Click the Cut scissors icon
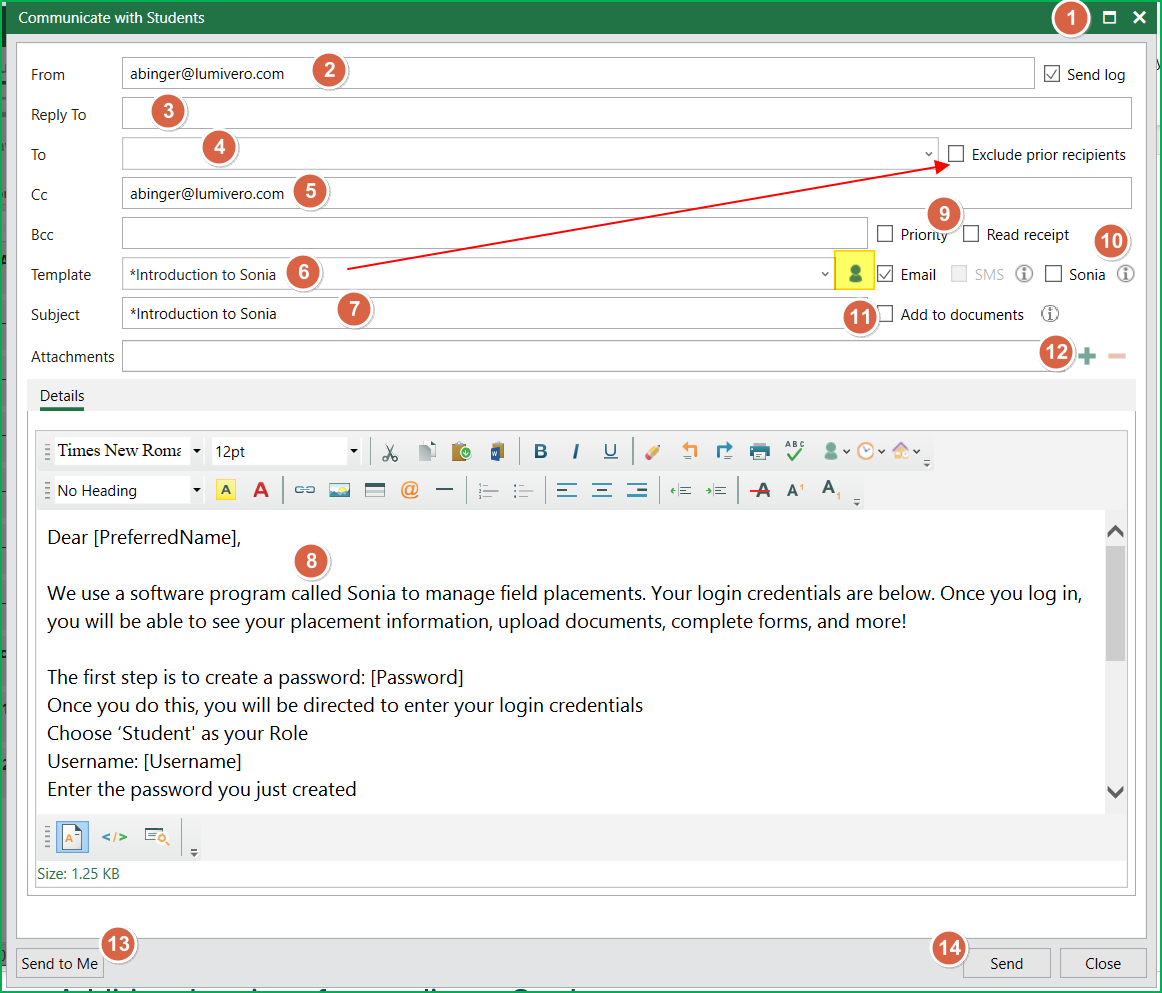Viewport: 1162px width, 993px height. [390, 452]
